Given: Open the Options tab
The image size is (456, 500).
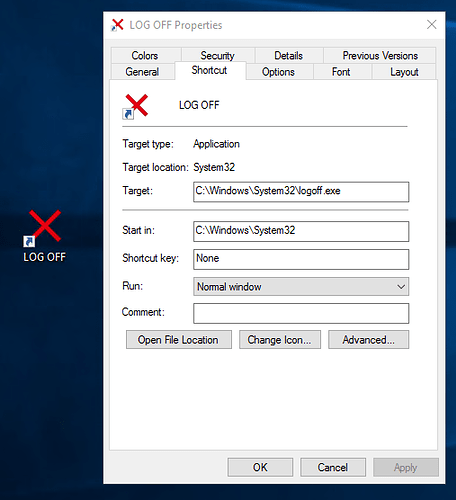Looking at the screenshot, I should coord(278,72).
